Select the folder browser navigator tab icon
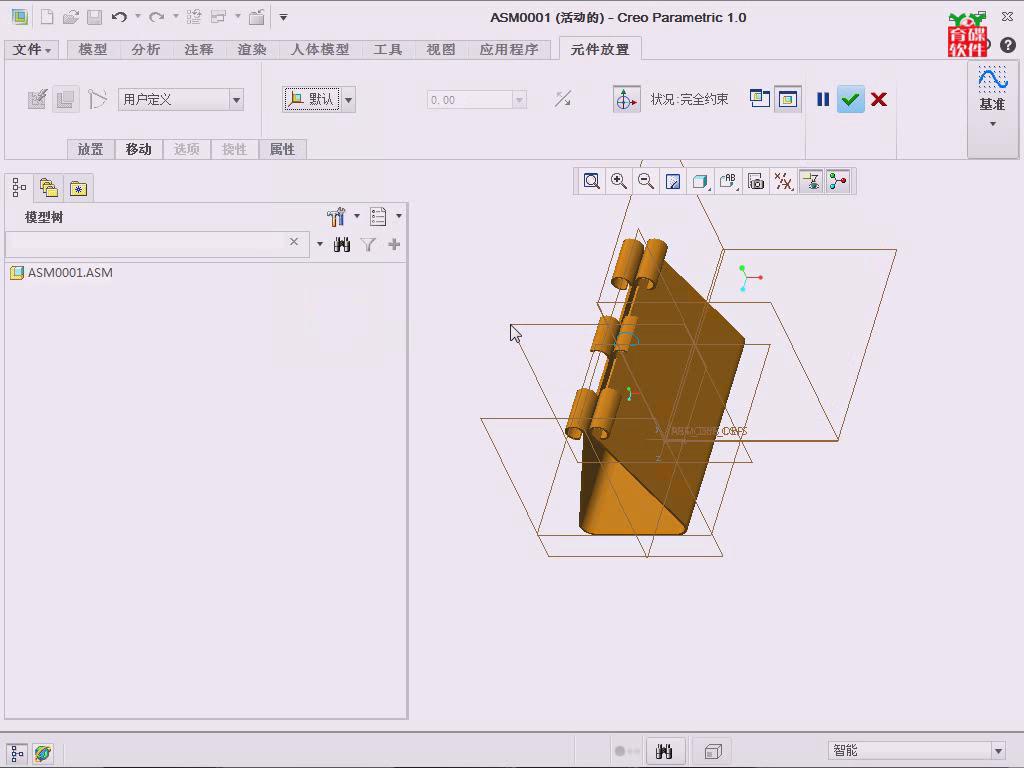Screen dimensions: 1024x768 click(49, 188)
